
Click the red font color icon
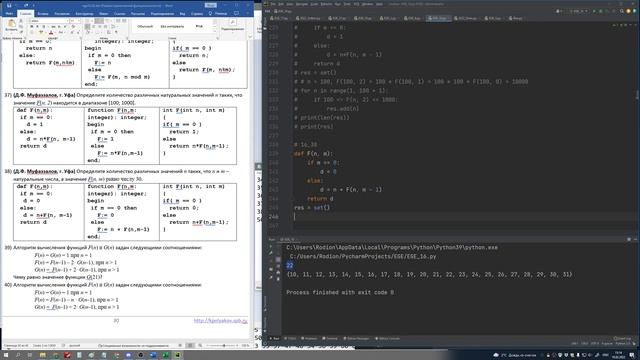[x=51, y=32]
